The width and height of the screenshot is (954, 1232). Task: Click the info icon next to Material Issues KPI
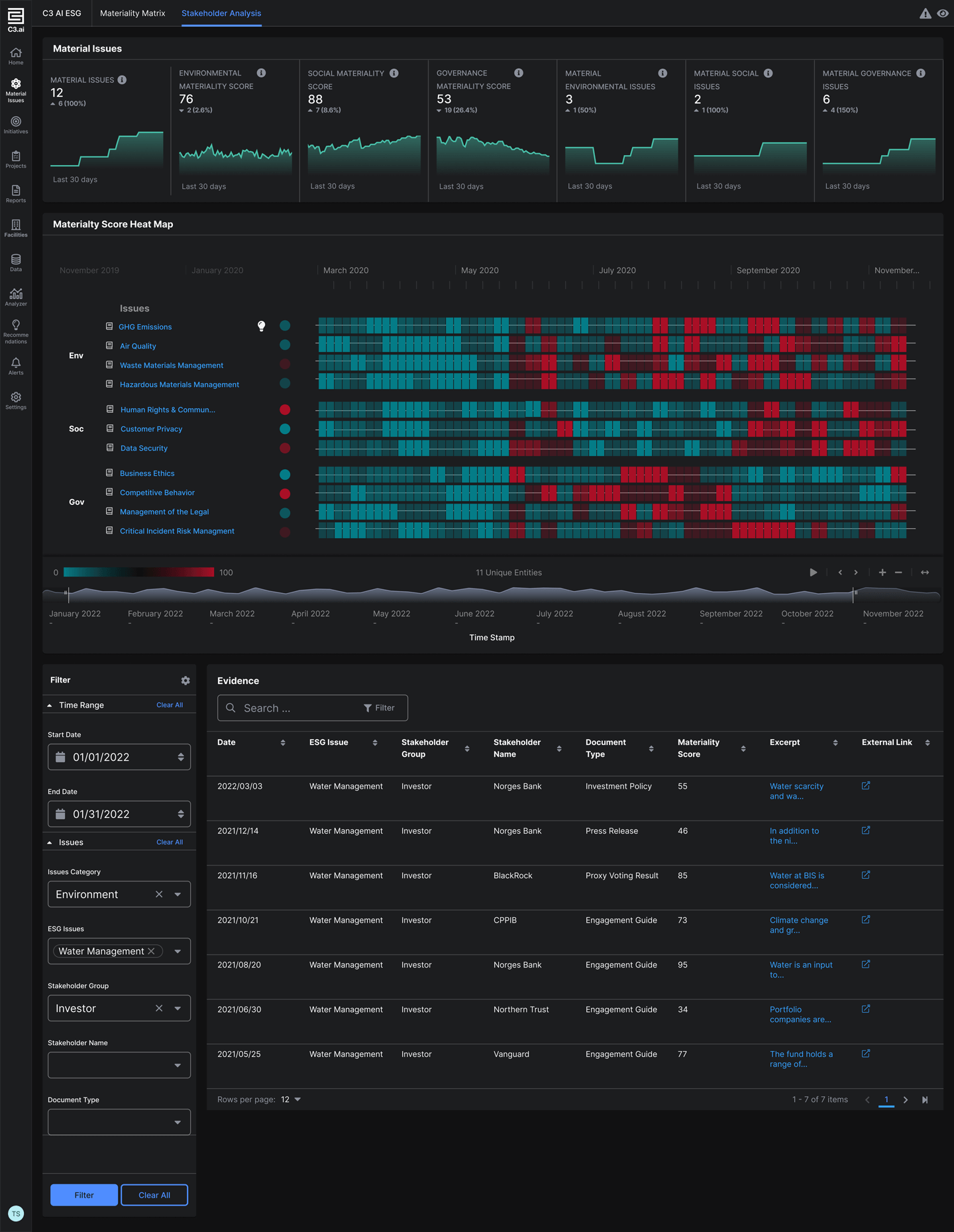(122, 80)
